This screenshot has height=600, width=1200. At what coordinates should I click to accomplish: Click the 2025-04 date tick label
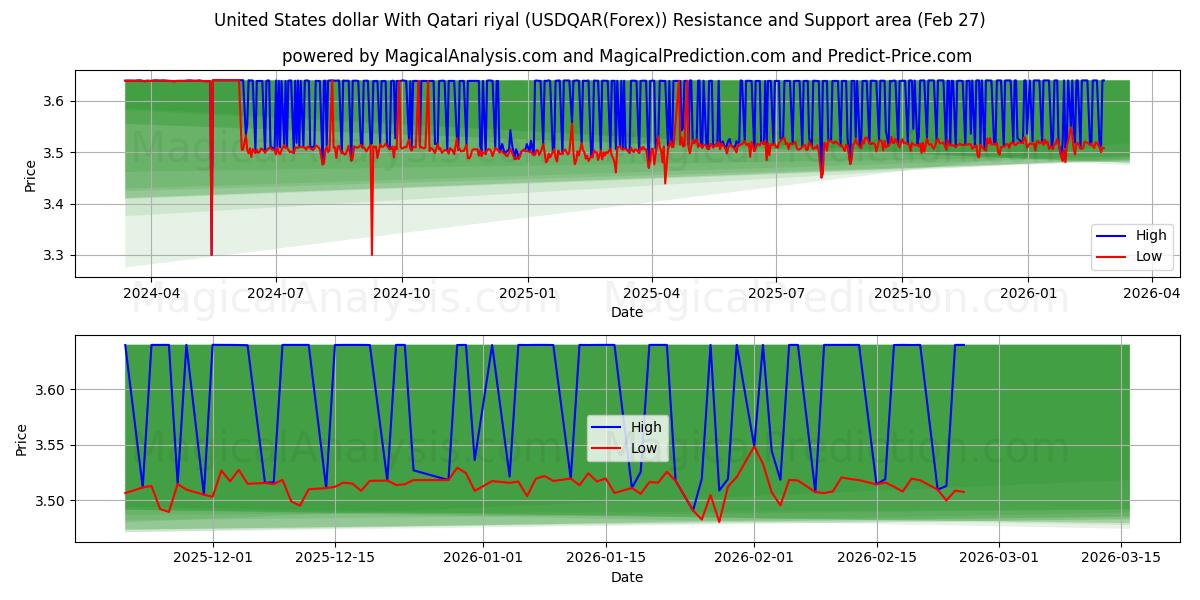[652, 293]
